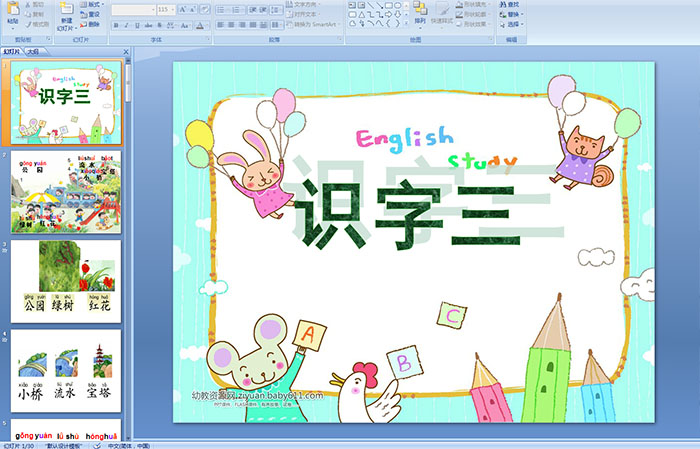The height and width of the screenshot is (449, 700).
Task: Click Reset (重设) slide button
Action: (90, 15)
